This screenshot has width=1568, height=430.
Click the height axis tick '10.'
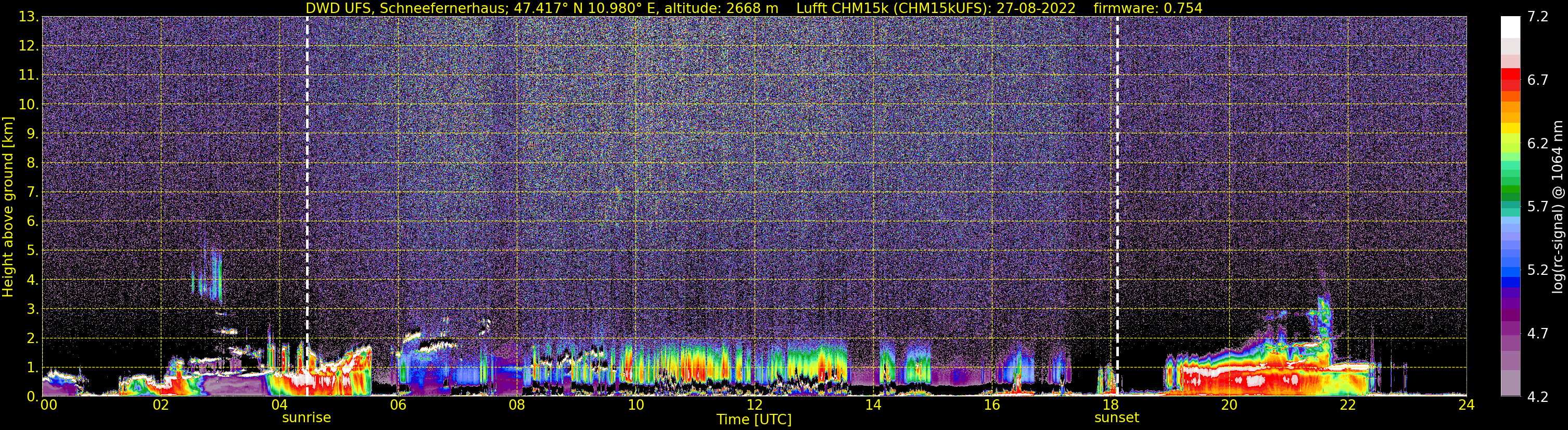(x=29, y=105)
